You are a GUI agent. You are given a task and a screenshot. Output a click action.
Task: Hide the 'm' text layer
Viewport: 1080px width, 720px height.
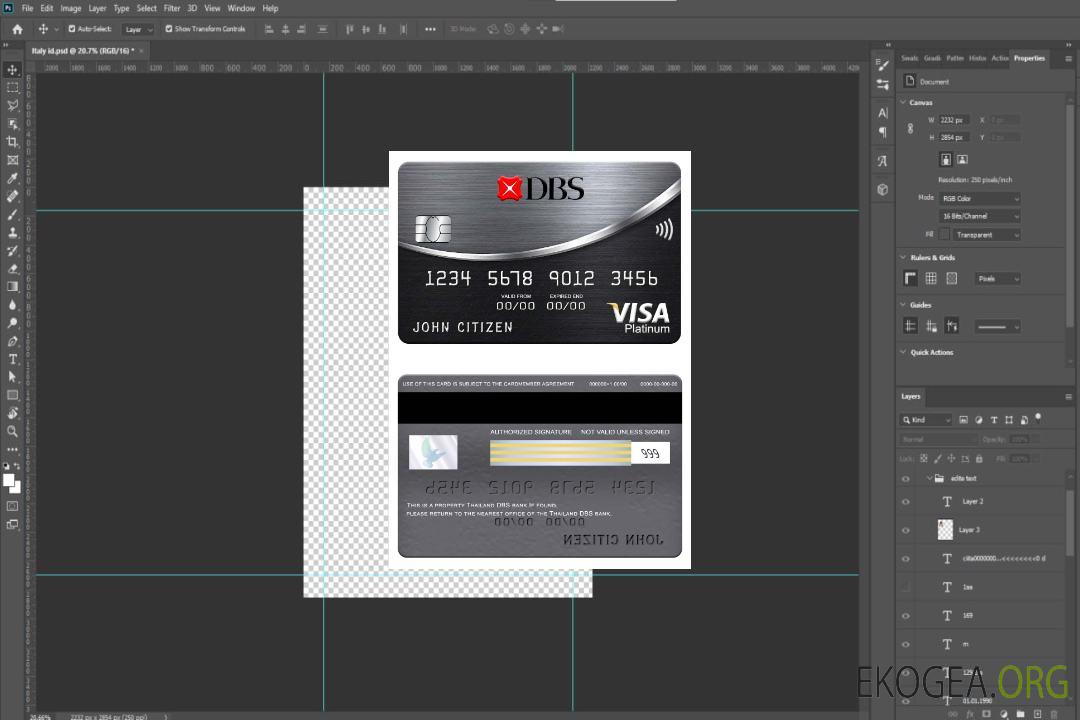click(906, 644)
